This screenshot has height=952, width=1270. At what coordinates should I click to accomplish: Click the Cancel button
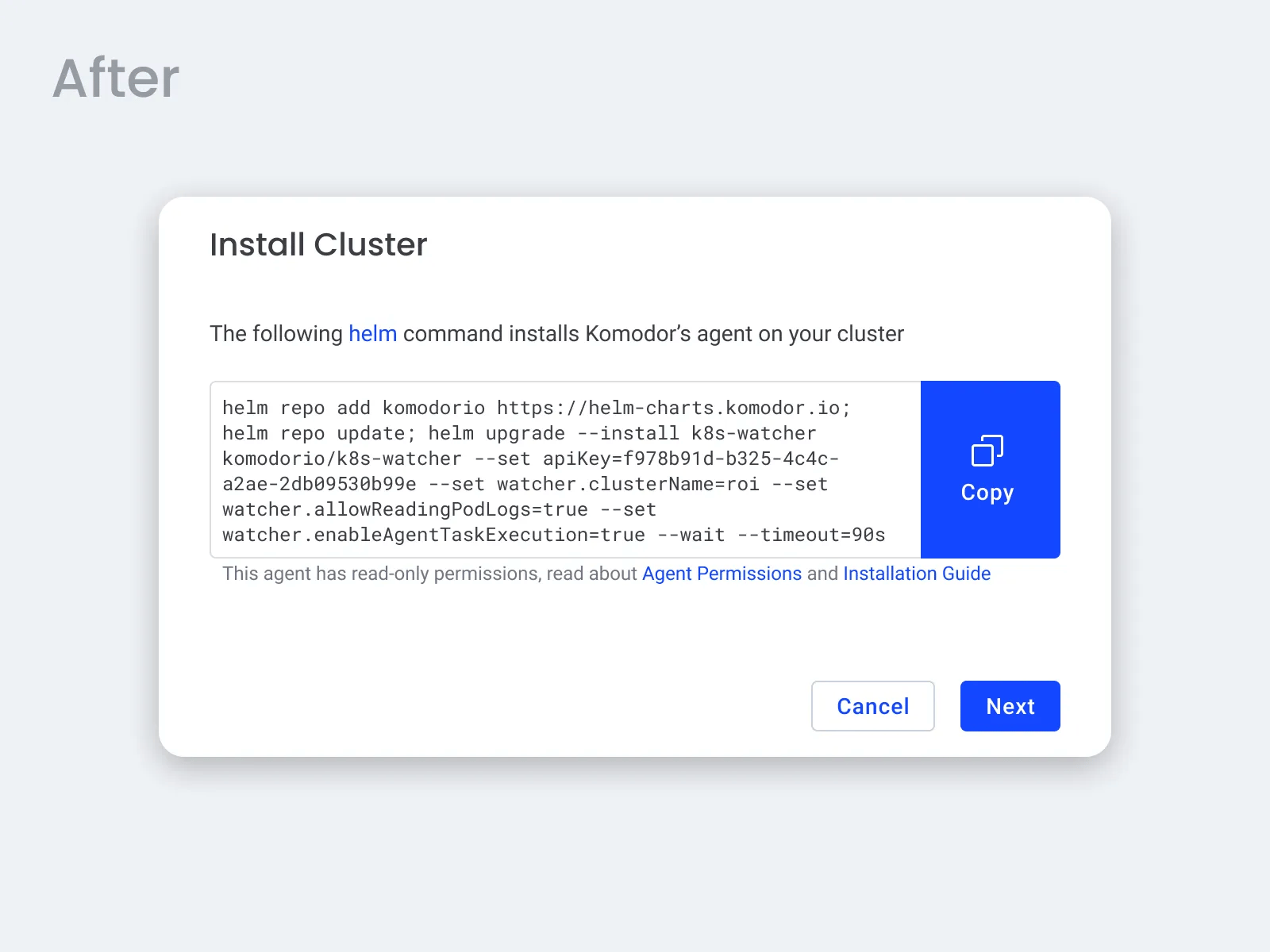[x=873, y=706]
